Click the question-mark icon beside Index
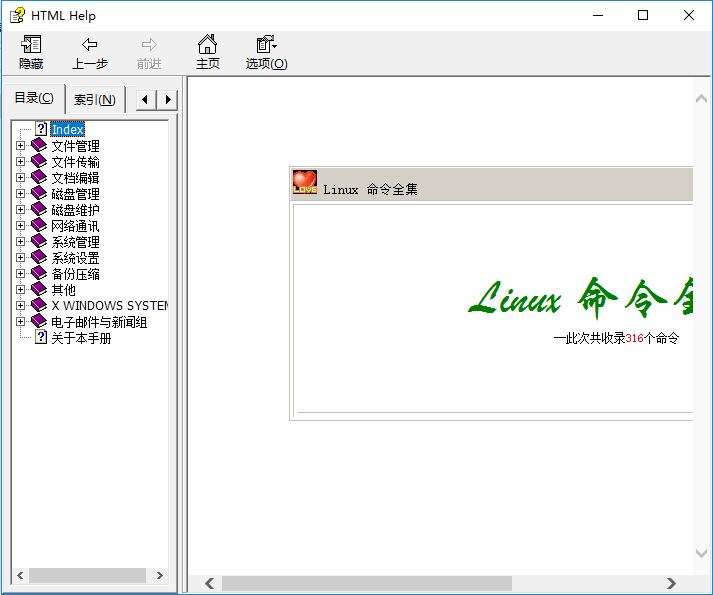This screenshot has height=595, width=713. point(41,129)
